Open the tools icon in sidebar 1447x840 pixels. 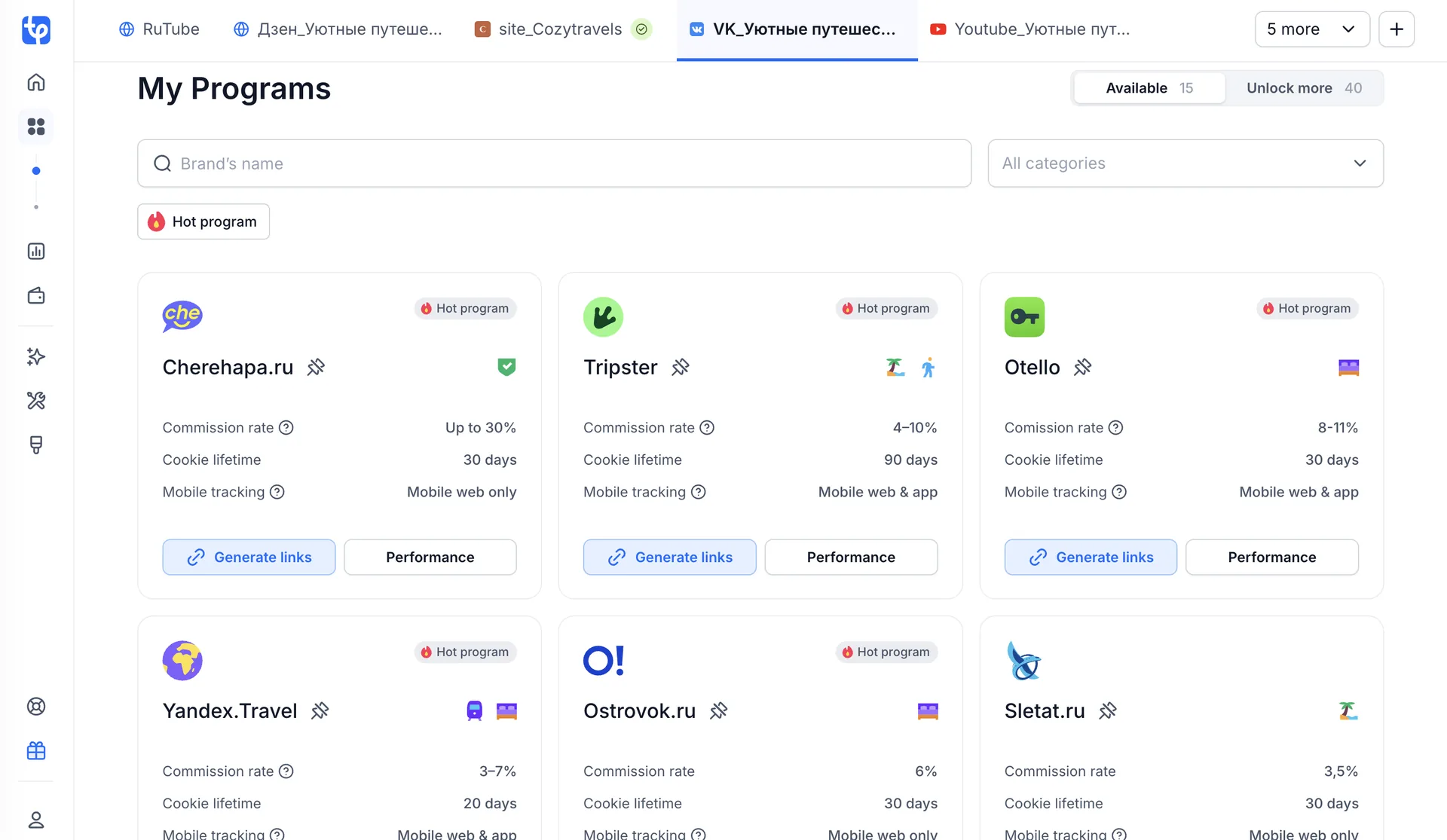tap(36, 401)
